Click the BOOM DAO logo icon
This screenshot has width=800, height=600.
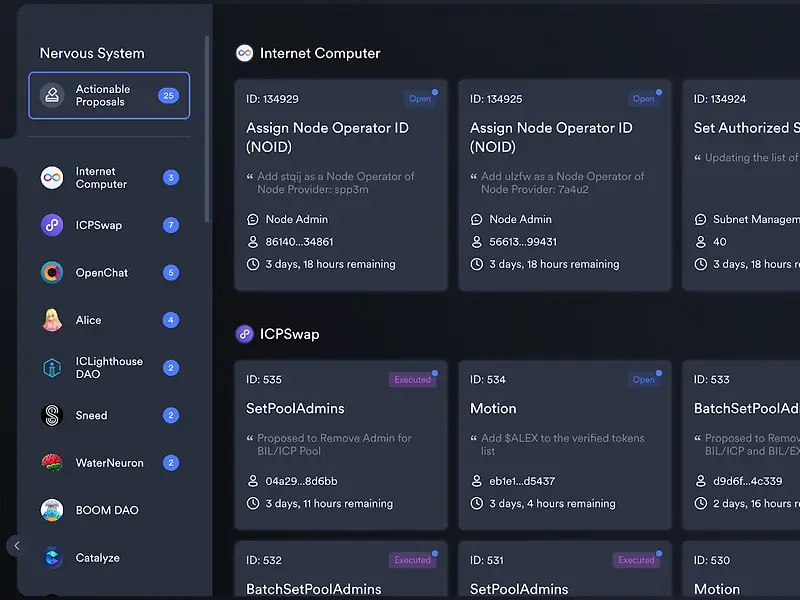[52, 510]
